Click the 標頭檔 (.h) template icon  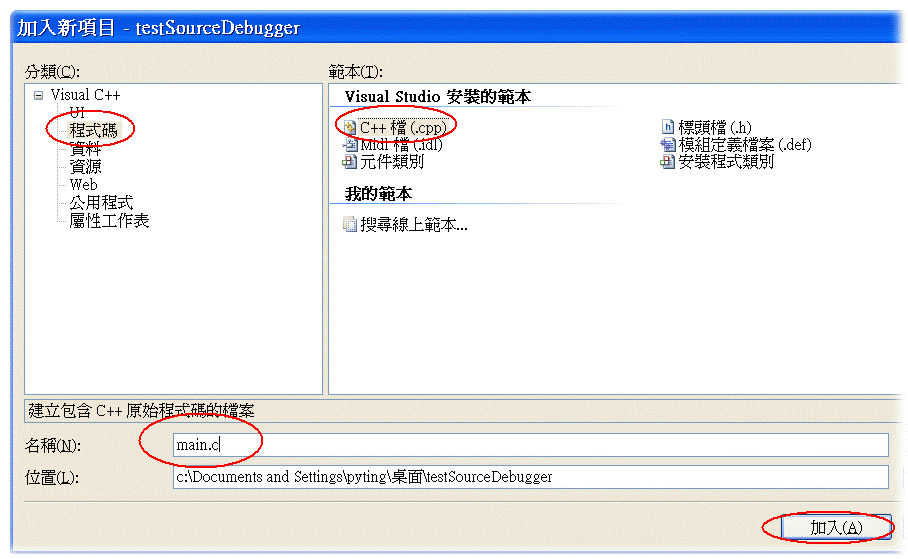(668, 127)
